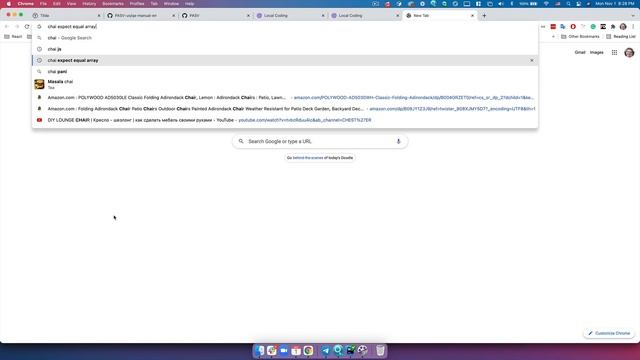Click the red circle extension icon

573,27
